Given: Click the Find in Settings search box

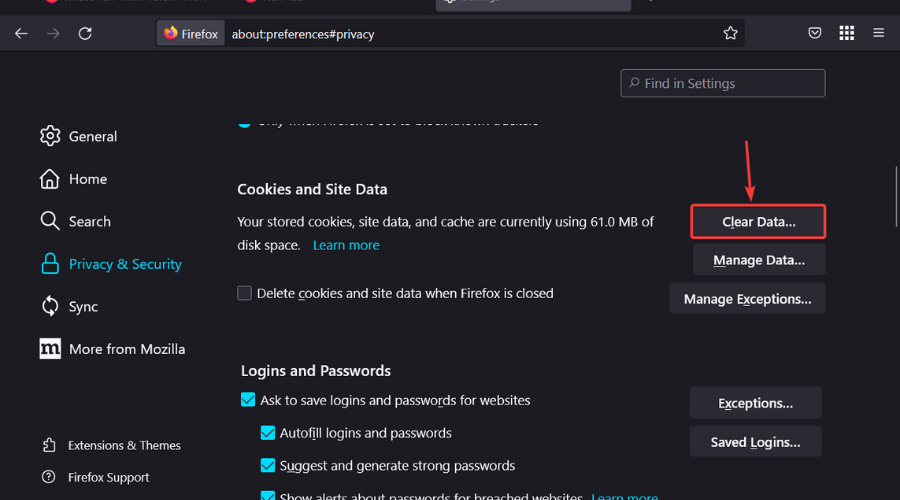Looking at the screenshot, I should pos(722,84).
